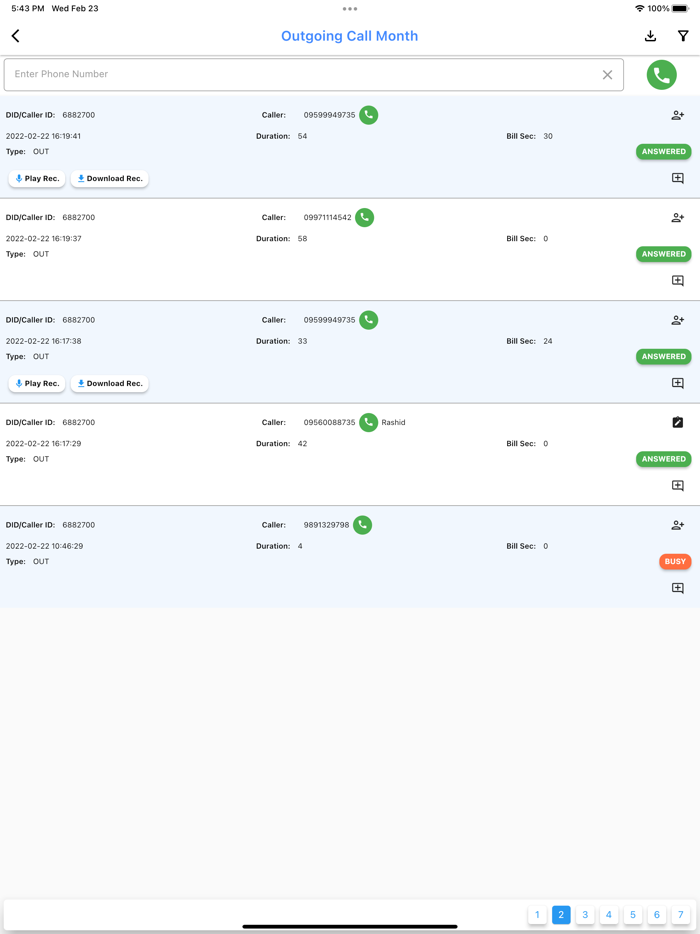Call 09971114542 with the green phone icon
Image resolution: width=700 pixels, height=934 pixels.
click(x=365, y=217)
